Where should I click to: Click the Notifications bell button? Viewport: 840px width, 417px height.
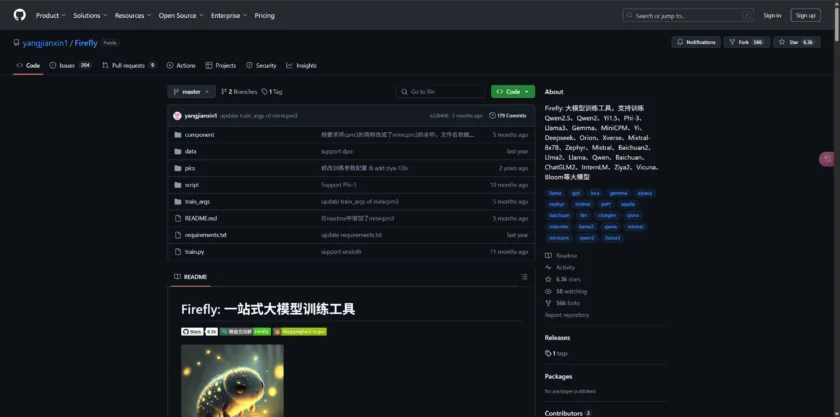pyautogui.click(x=695, y=42)
